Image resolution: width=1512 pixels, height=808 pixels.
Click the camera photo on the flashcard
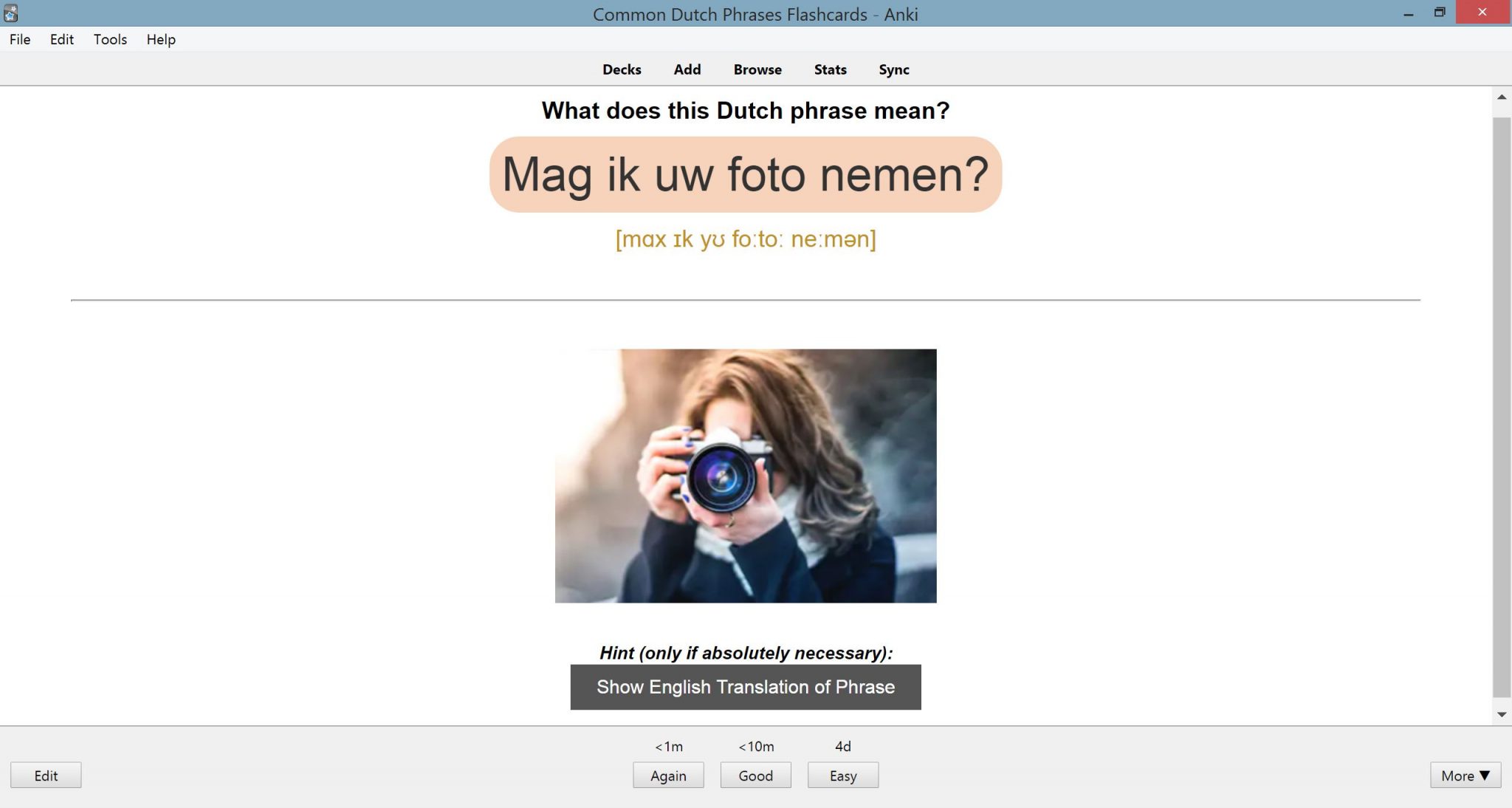click(x=746, y=476)
